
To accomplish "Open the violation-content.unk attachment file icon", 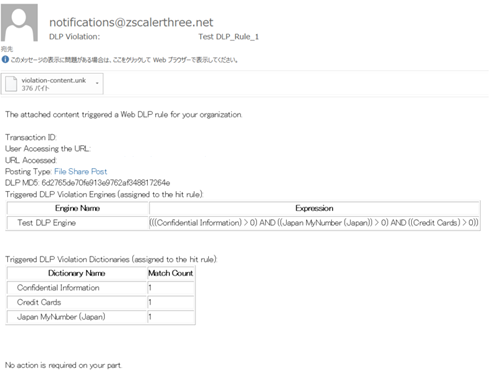I will tap(11, 84).
